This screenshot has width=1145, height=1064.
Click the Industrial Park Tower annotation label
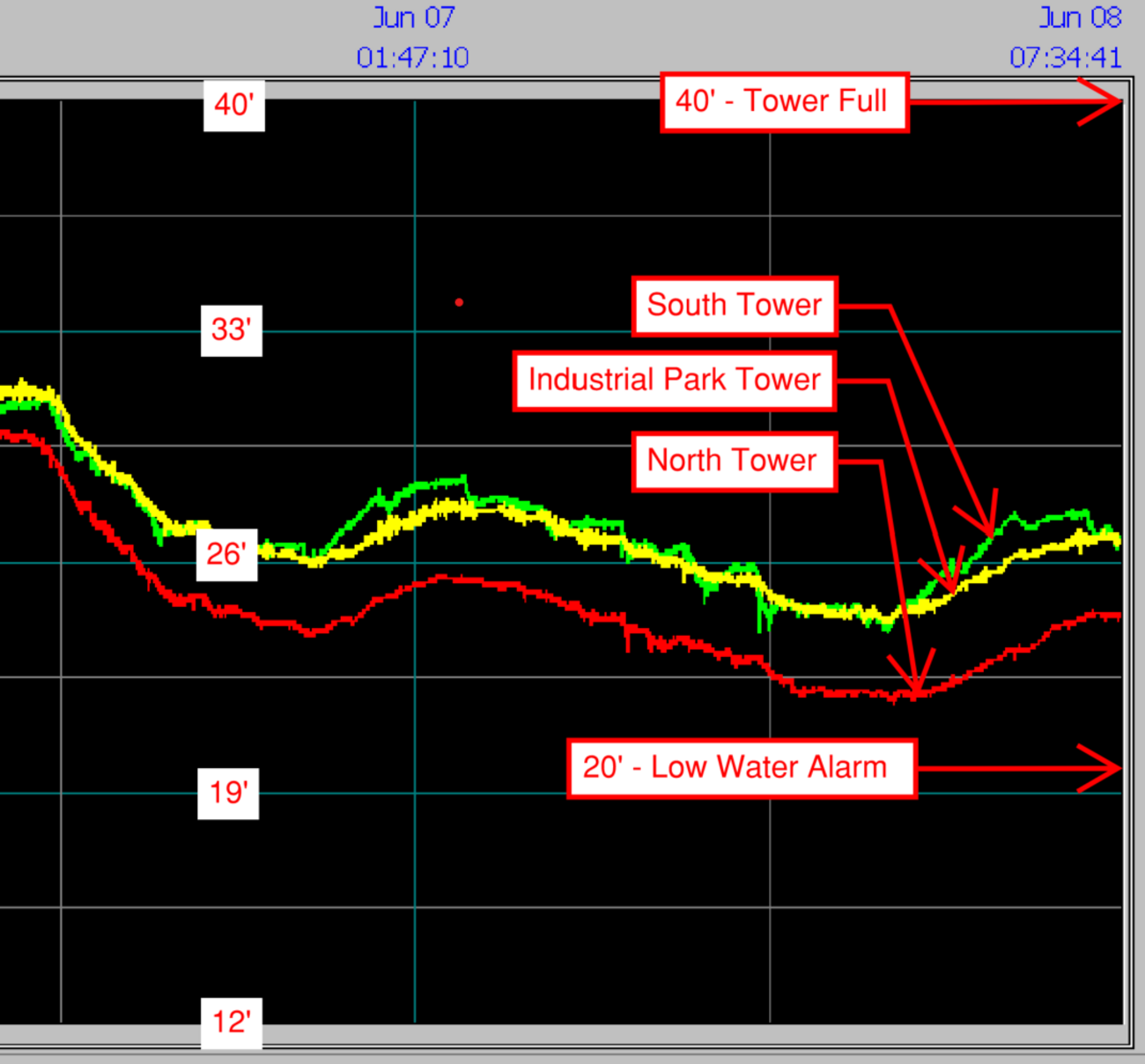(674, 381)
